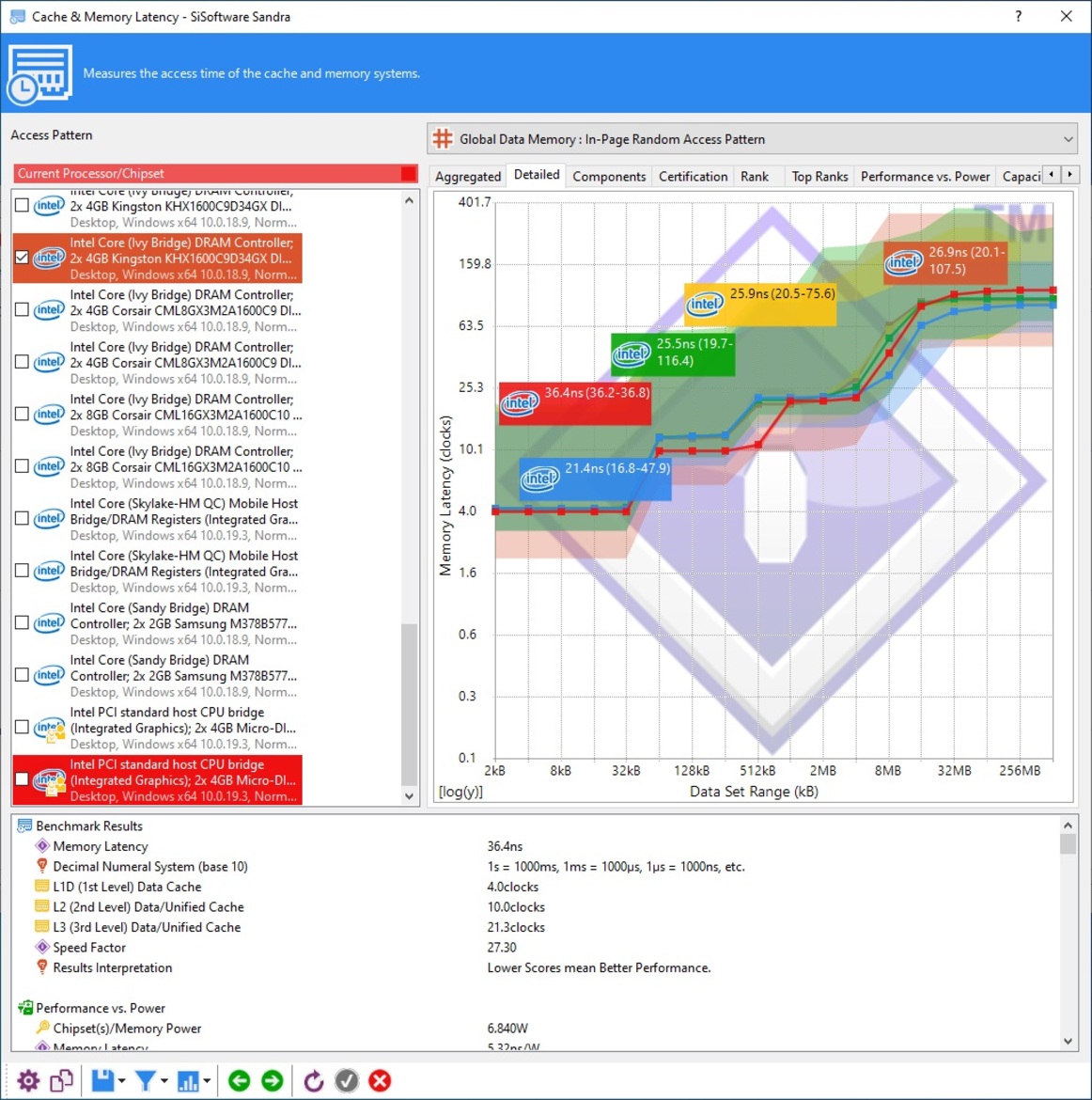Go forward with the green right arrow
This screenshot has width=1092, height=1100.
[x=273, y=1080]
